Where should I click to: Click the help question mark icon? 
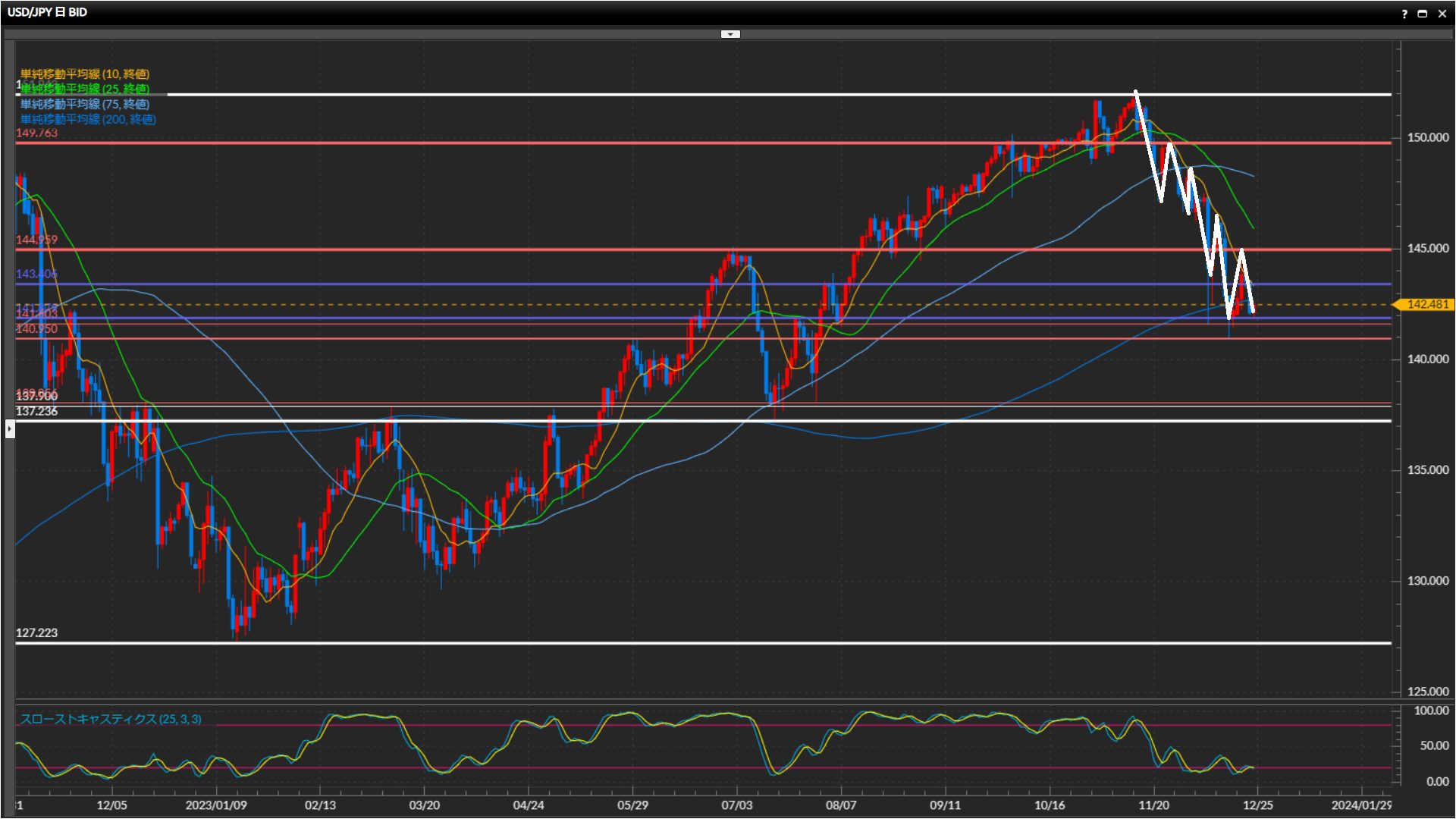(x=1404, y=14)
